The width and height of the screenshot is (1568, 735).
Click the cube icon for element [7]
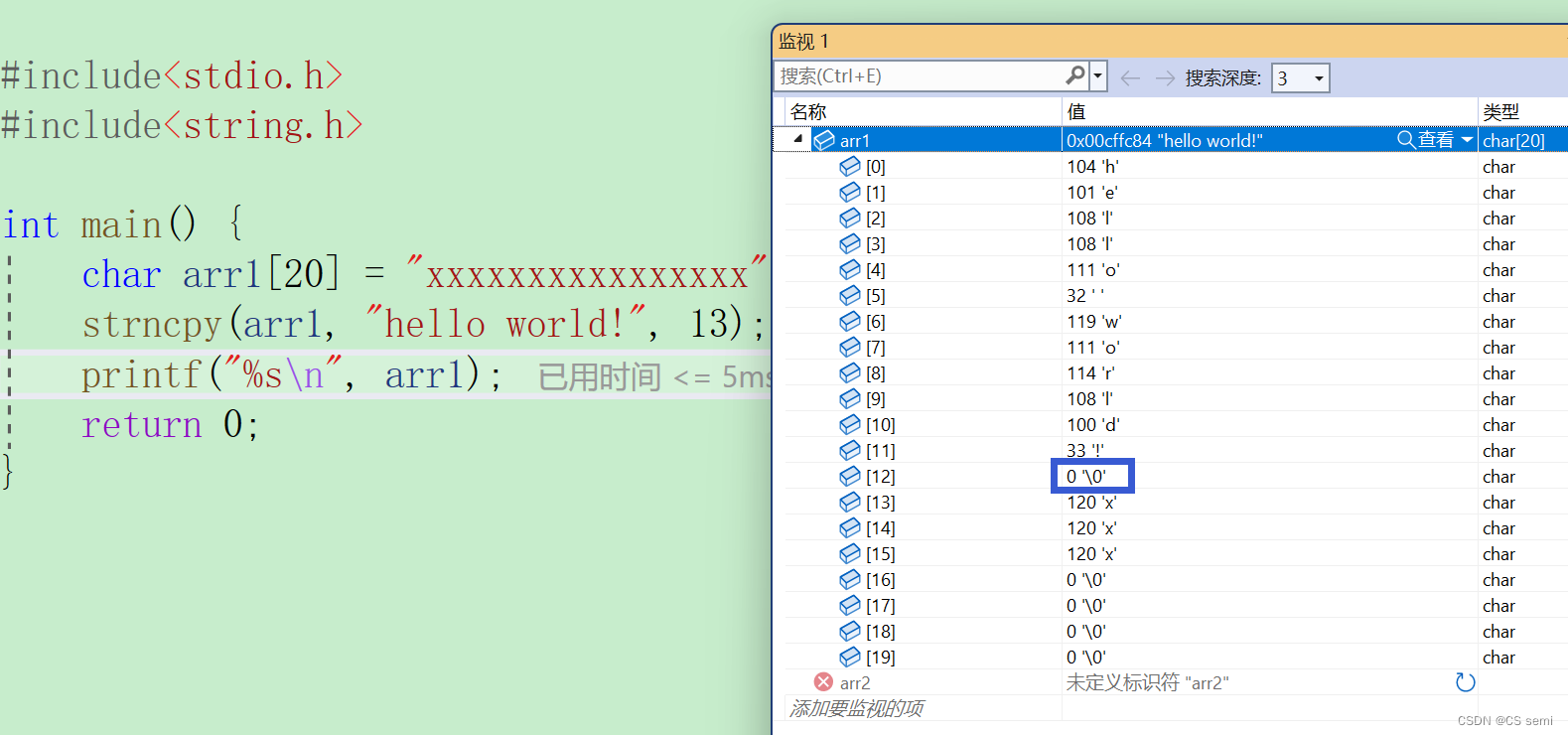850,347
